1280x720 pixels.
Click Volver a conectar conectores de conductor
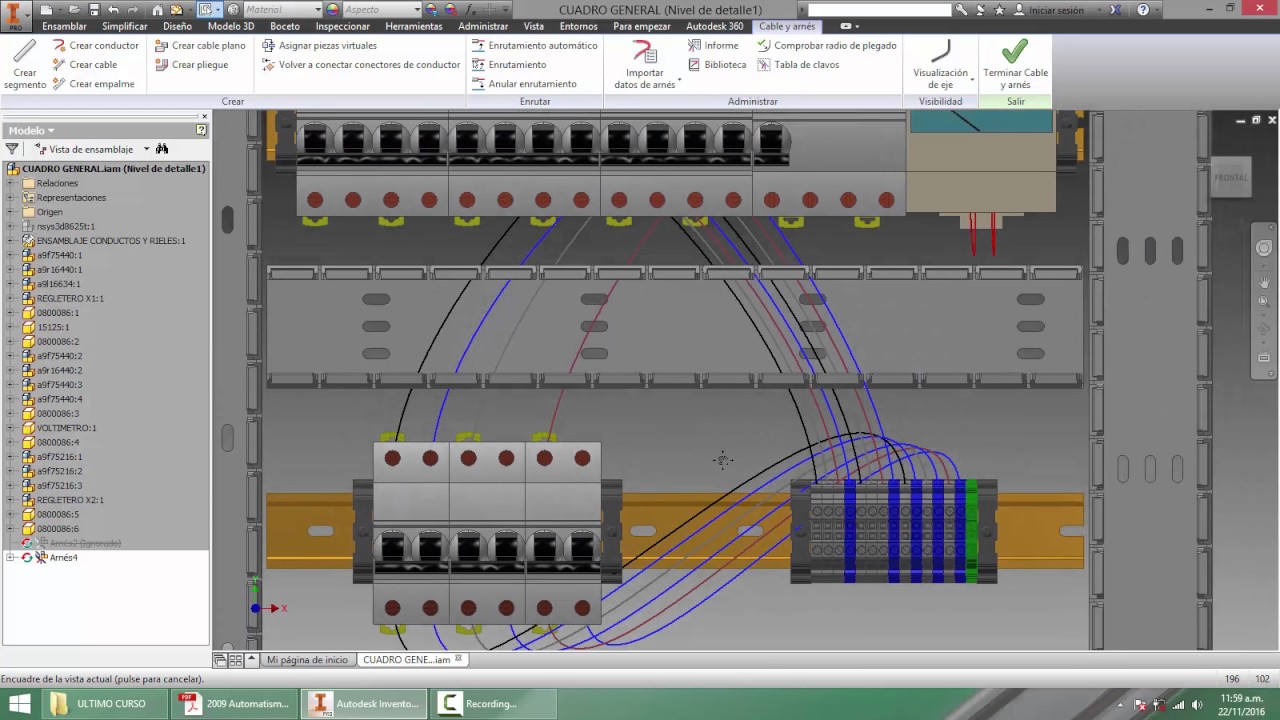[361, 65]
